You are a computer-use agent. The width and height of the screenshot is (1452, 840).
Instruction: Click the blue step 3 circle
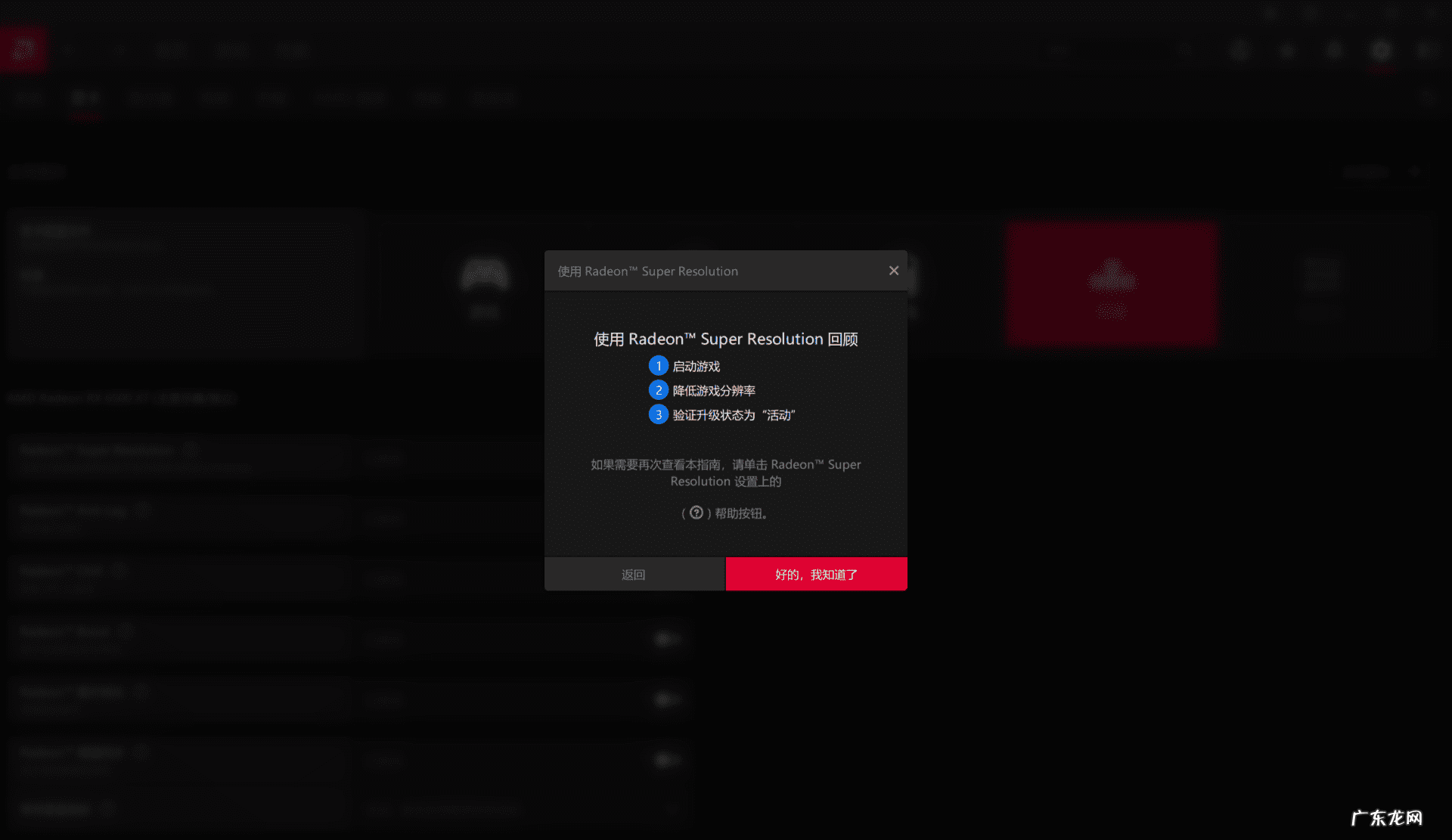click(x=658, y=414)
